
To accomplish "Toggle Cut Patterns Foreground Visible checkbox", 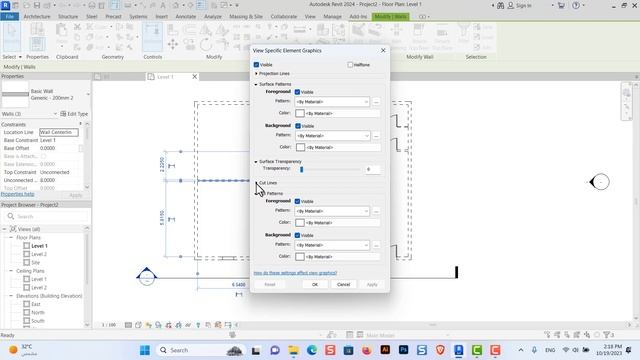I will pos(297,201).
